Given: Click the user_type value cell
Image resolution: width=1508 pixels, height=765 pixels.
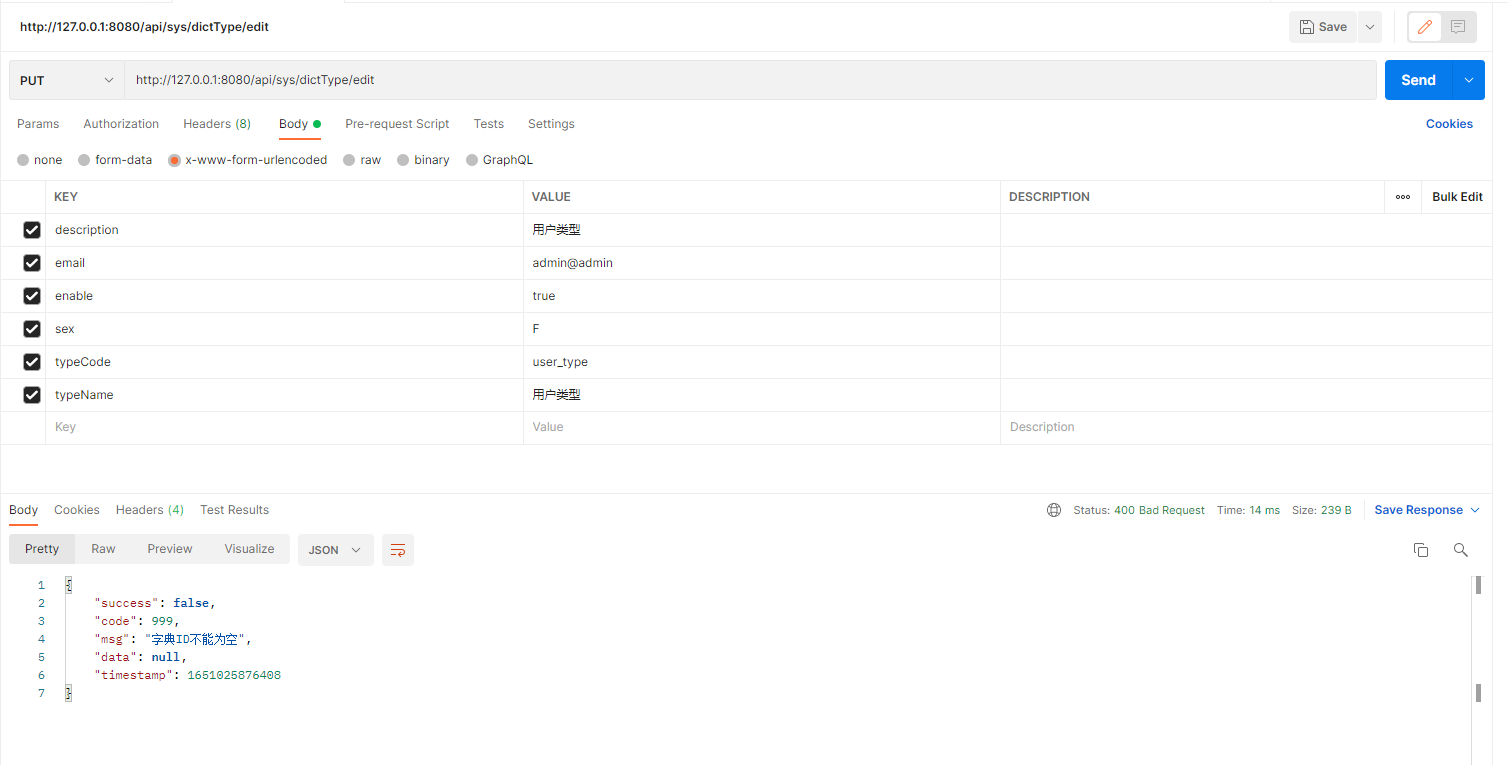Looking at the screenshot, I should coord(761,362).
